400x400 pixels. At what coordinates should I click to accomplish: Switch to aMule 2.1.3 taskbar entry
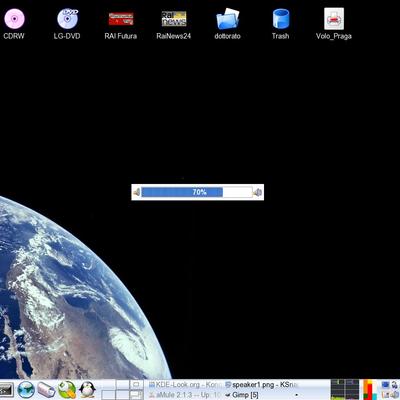[x=185, y=395]
